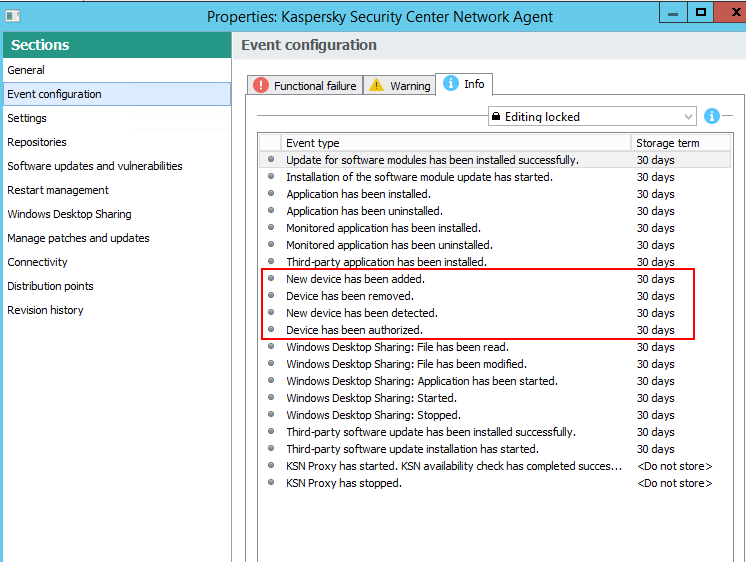Switch to the Warning tab
746x562 pixels.
(400, 85)
